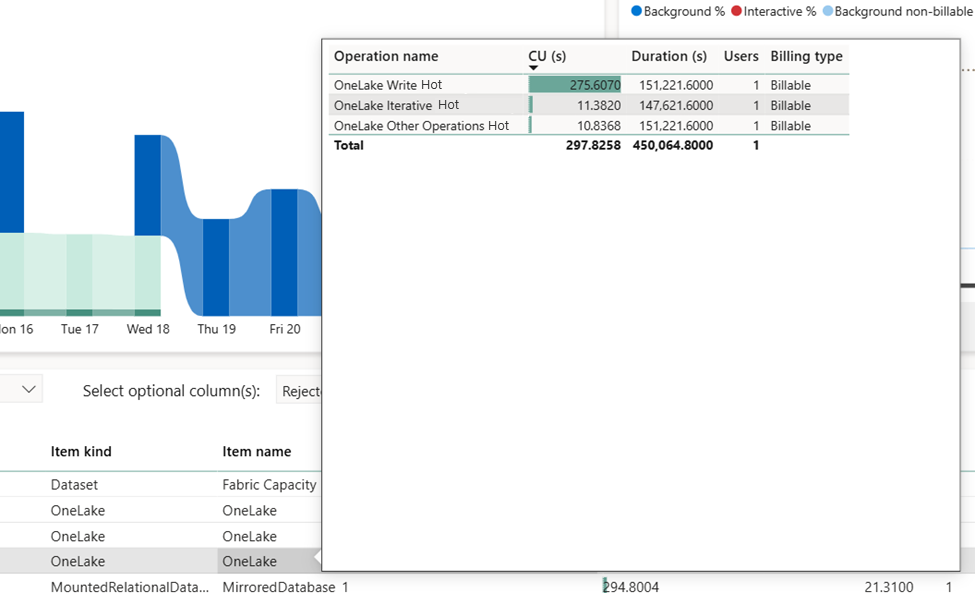Select the Dataset item kind cell
This screenshot has width=975, height=593.
[76, 485]
